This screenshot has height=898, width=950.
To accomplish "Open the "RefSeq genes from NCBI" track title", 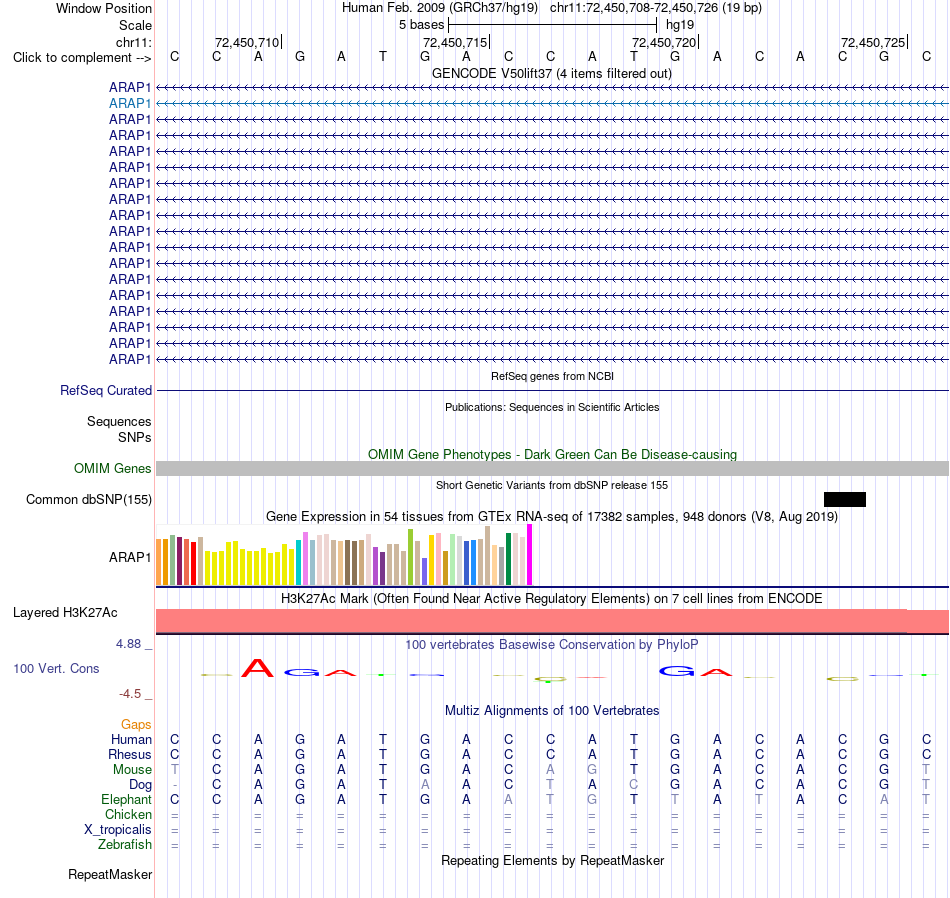I will point(552,376).
